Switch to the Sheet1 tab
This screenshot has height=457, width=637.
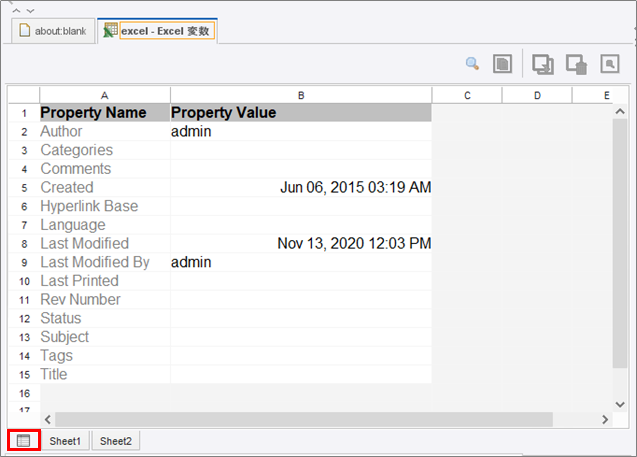point(65,441)
